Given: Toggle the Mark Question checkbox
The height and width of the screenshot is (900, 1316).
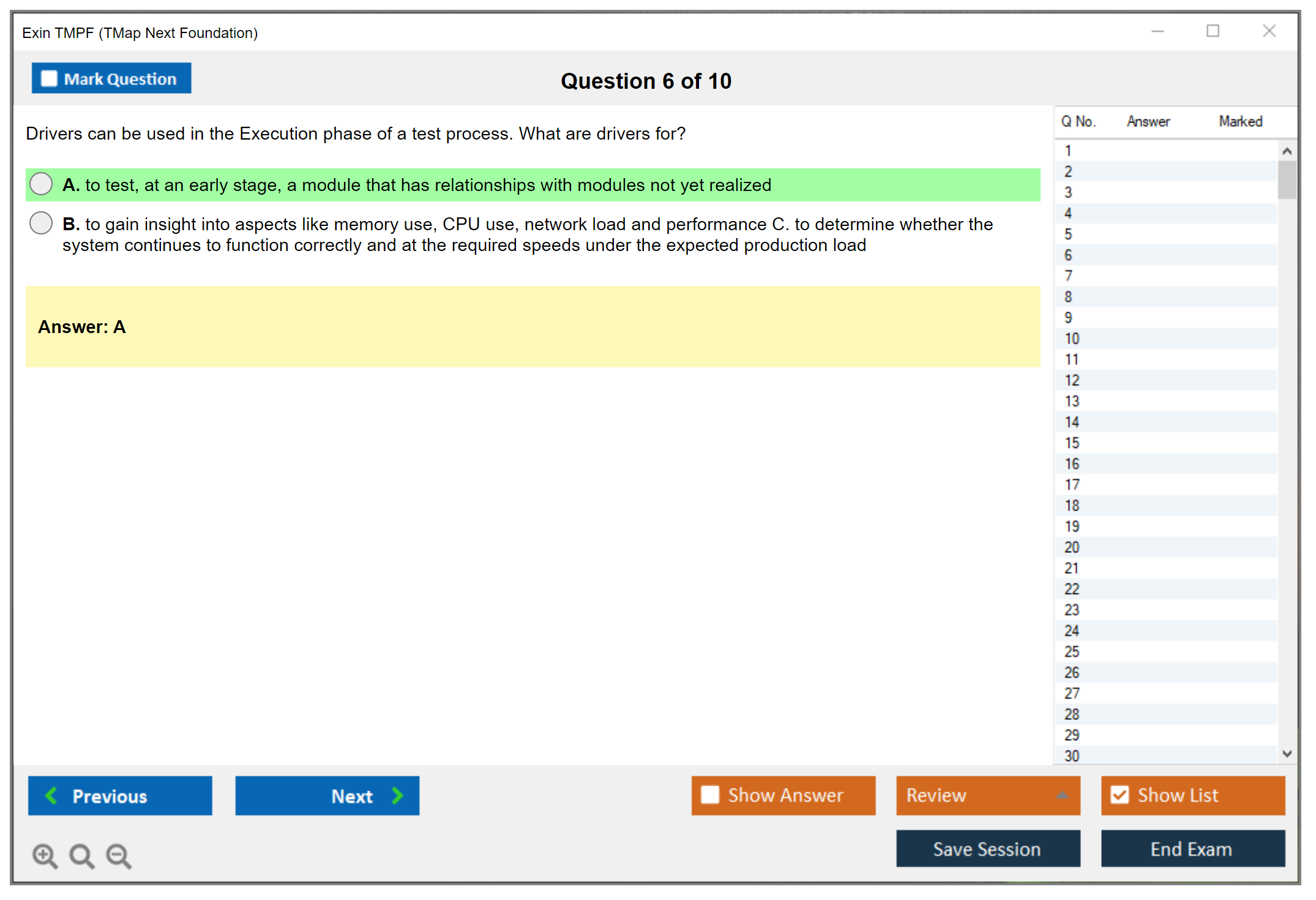Looking at the screenshot, I should tap(49, 78).
